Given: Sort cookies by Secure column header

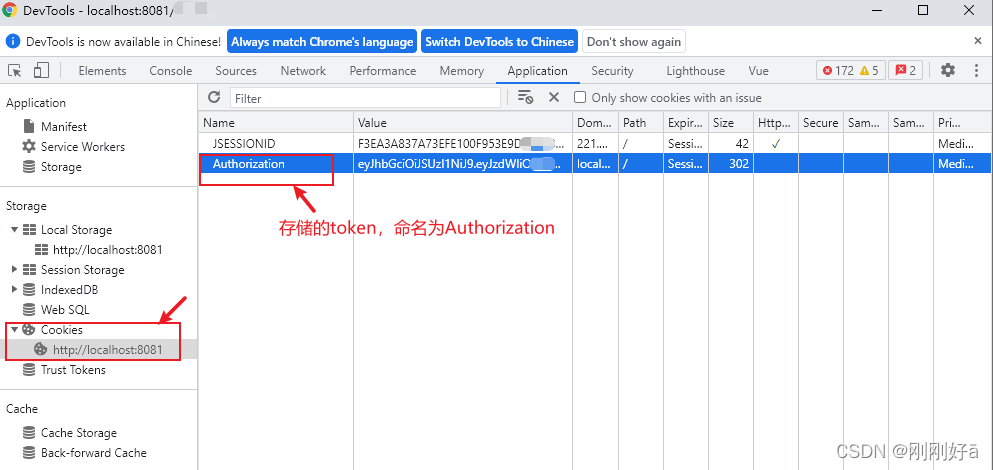Looking at the screenshot, I should (821, 123).
